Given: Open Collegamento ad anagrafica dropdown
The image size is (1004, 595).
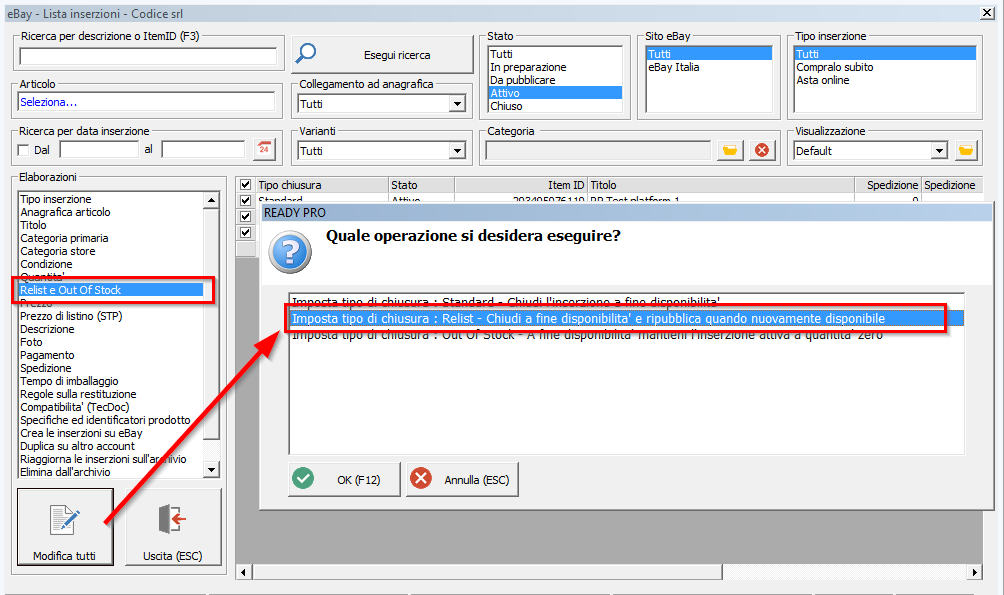Looking at the screenshot, I should click(x=457, y=104).
